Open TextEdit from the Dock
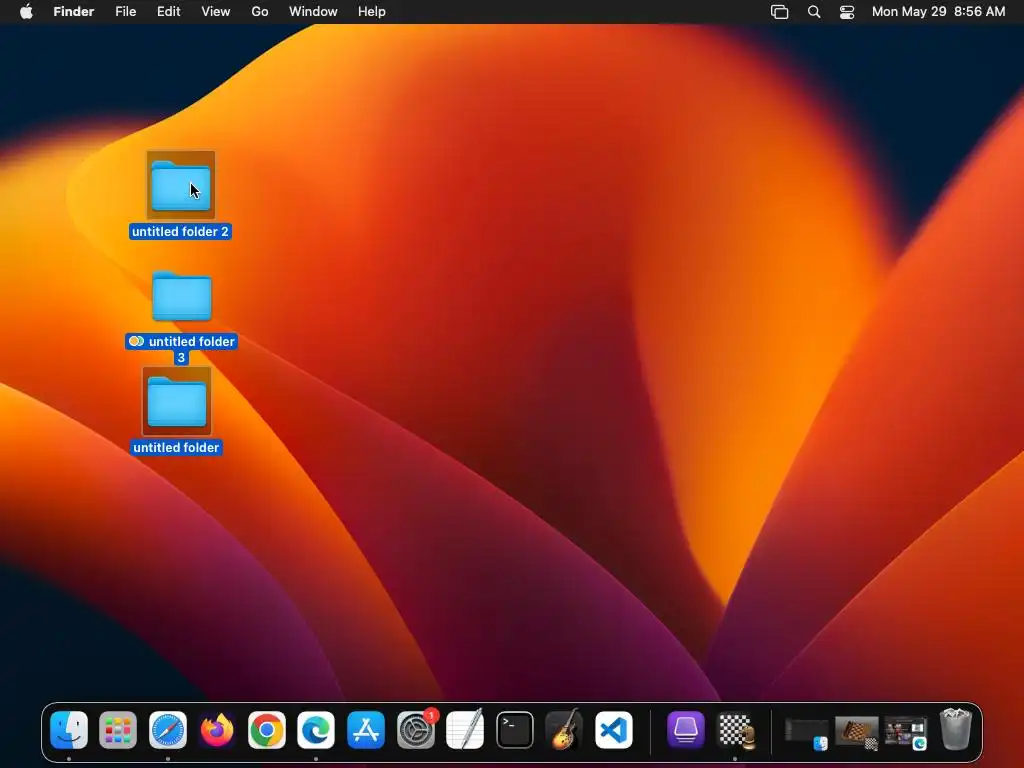The width and height of the screenshot is (1024, 768). (465, 729)
